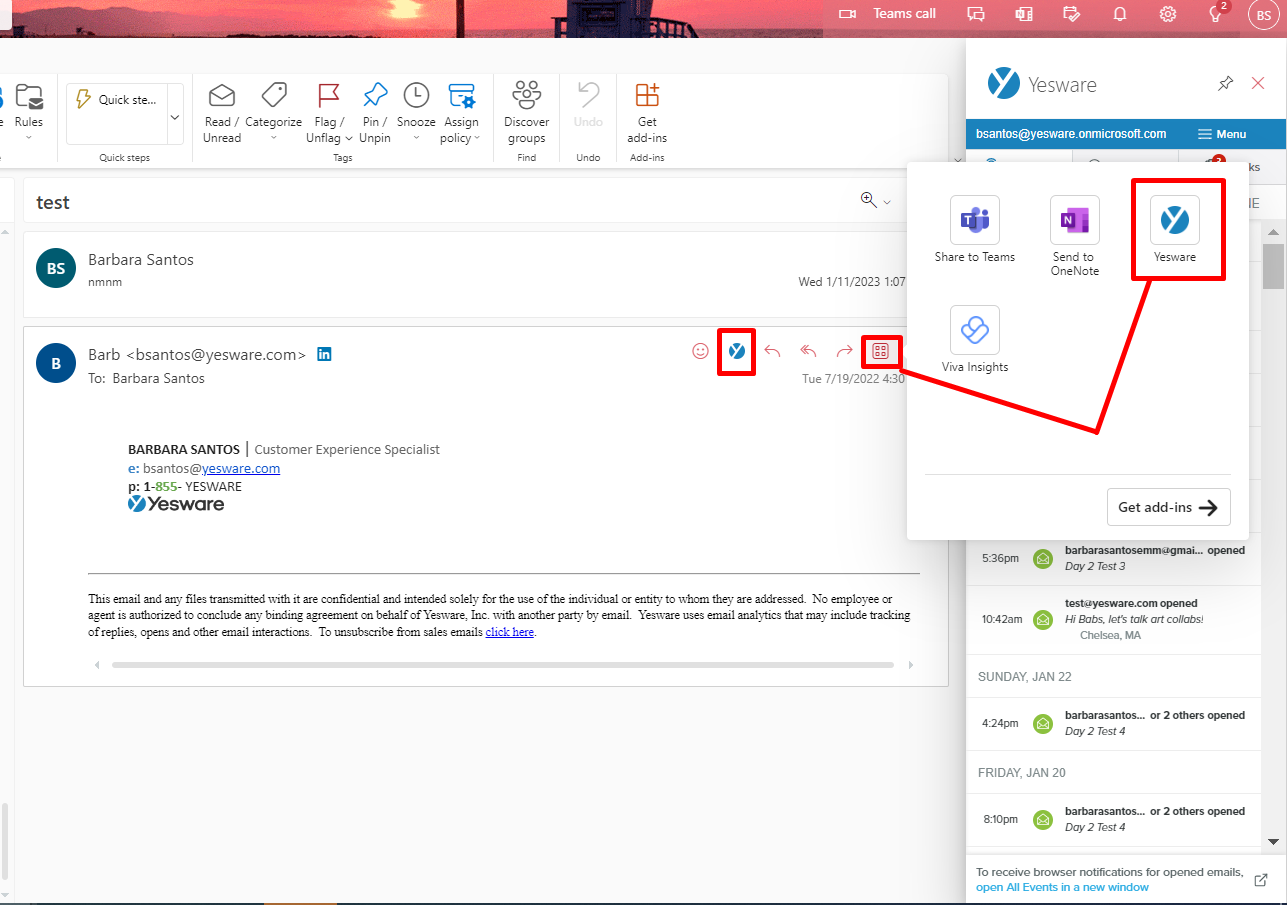Click the Get add-ins button in popup

[x=1168, y=507]
